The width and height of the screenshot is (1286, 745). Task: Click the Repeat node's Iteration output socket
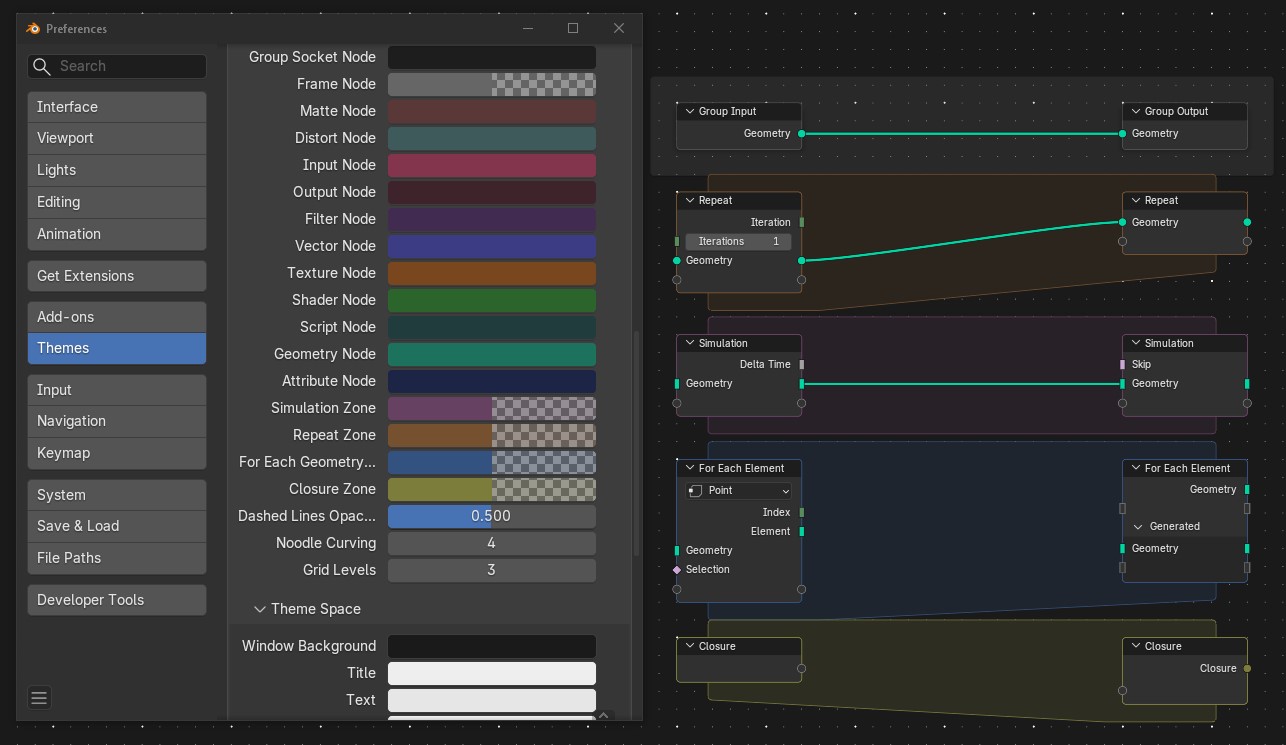coord(802,222)
